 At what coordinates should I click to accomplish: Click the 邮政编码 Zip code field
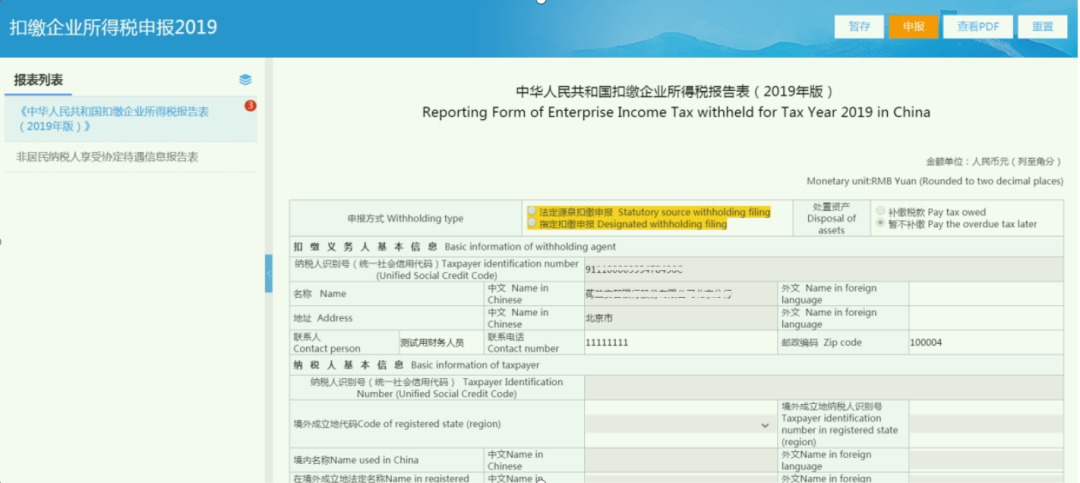coord(986,342)
